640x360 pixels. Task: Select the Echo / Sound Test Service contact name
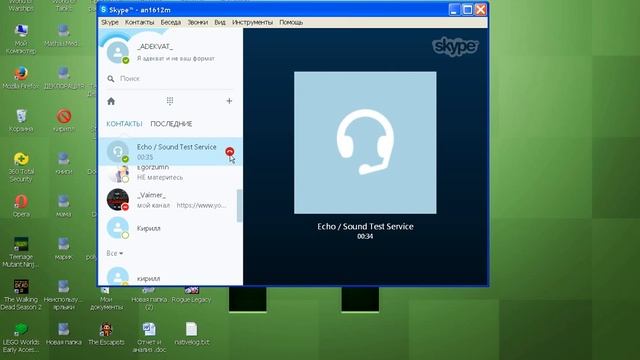click(x=177, y=147)
